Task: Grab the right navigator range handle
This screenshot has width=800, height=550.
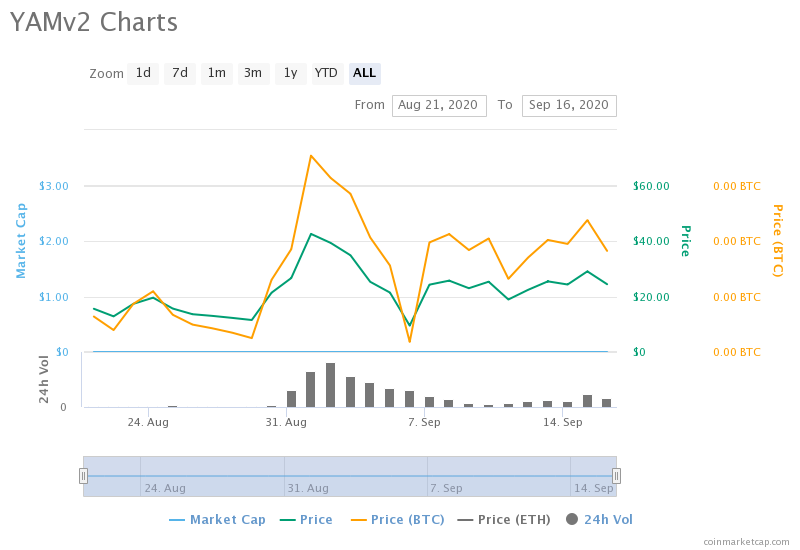Action: coord(616,476)
